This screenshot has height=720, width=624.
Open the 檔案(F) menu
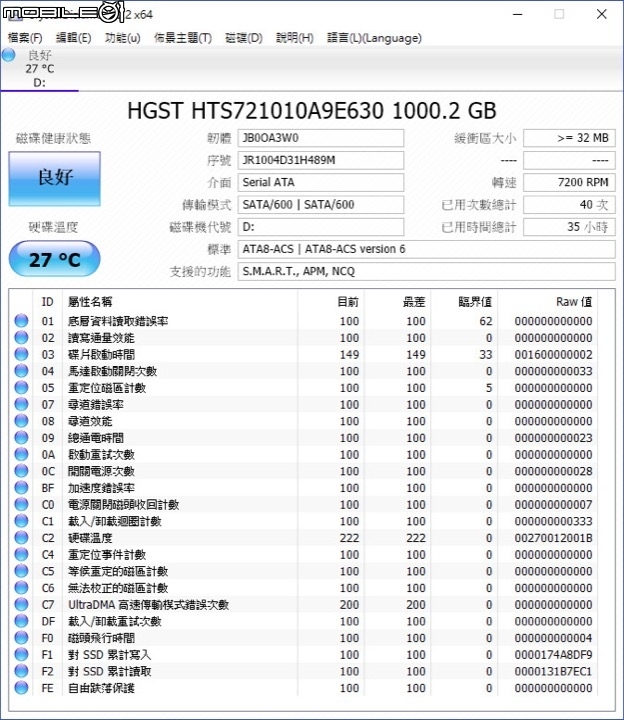[x=25, y=38]
